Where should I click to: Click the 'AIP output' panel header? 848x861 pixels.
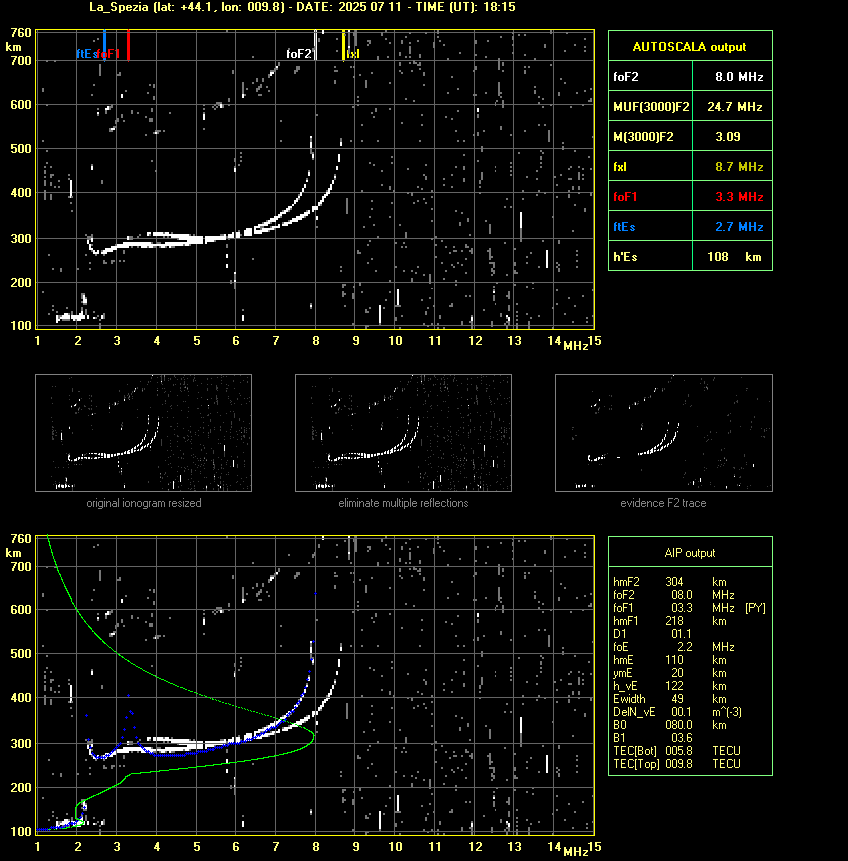coord(690,553)
